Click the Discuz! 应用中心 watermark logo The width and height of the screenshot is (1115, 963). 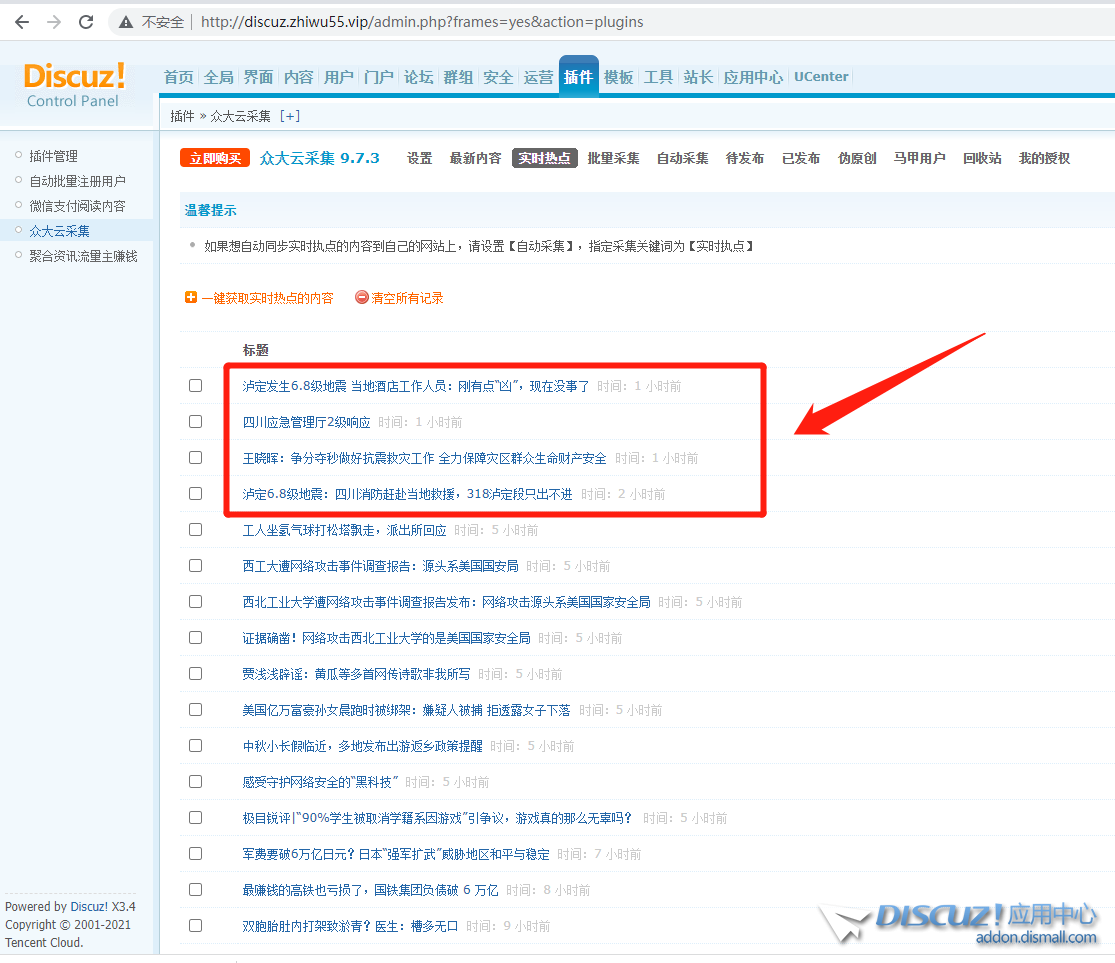960,922
